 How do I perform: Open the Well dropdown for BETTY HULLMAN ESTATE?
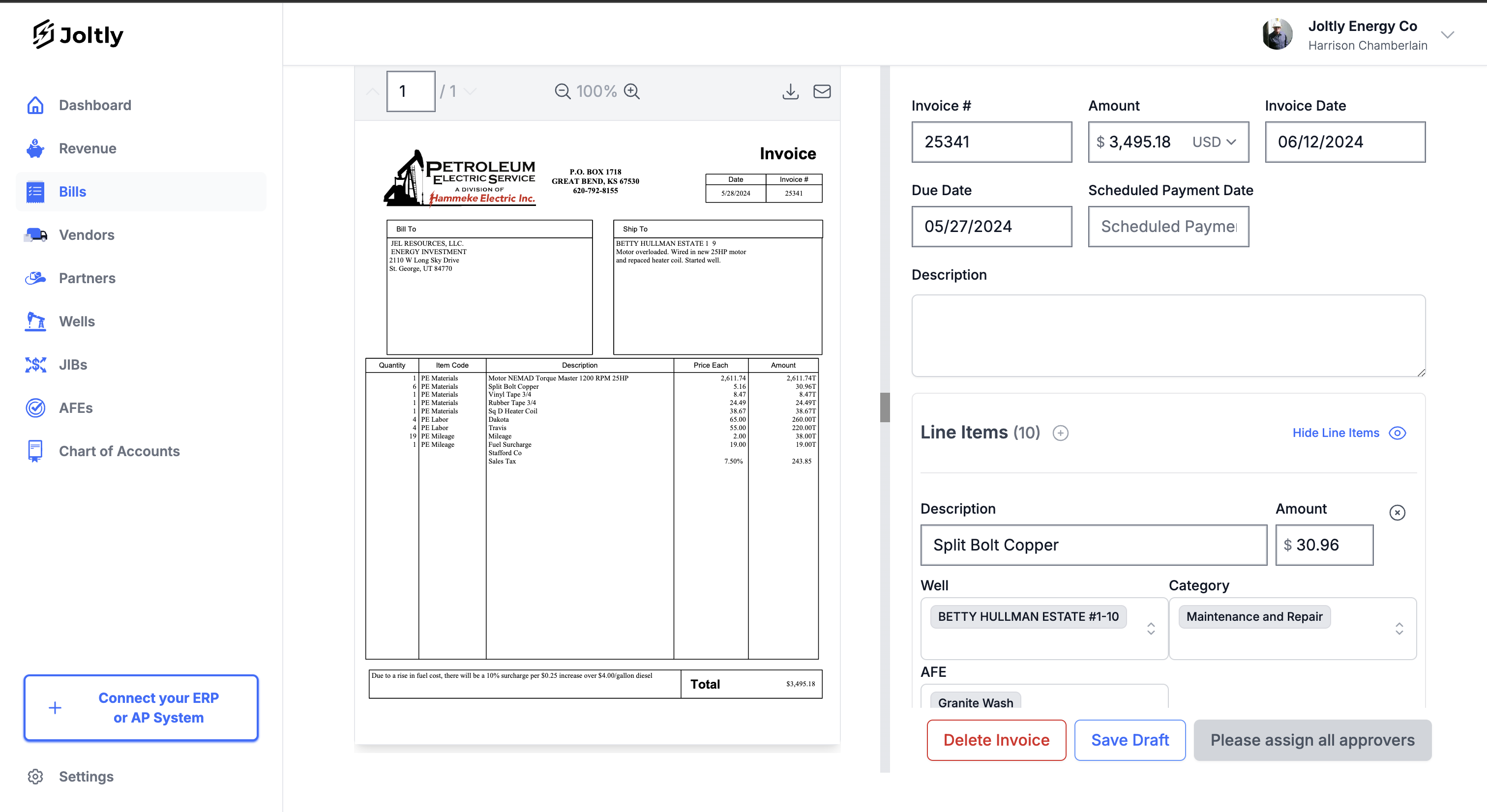point(1151,629)
